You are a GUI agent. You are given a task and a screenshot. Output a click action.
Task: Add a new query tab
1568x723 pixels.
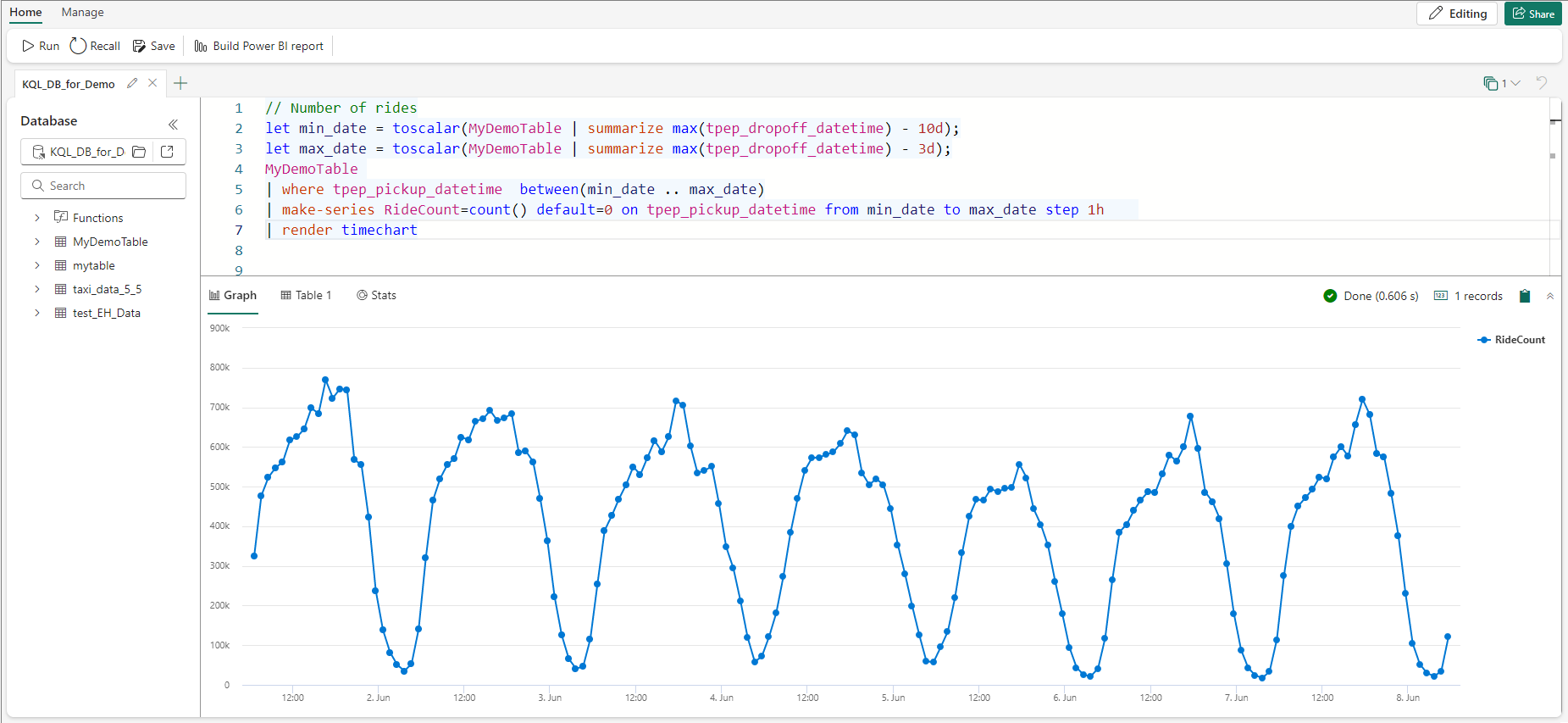[x=180, y=83]
